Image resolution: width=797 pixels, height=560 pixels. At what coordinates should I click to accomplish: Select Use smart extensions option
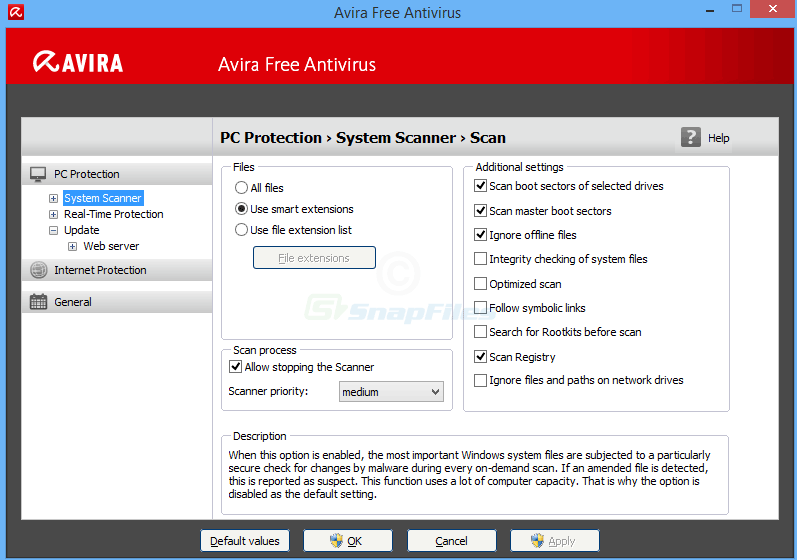(x=241, y=209)
